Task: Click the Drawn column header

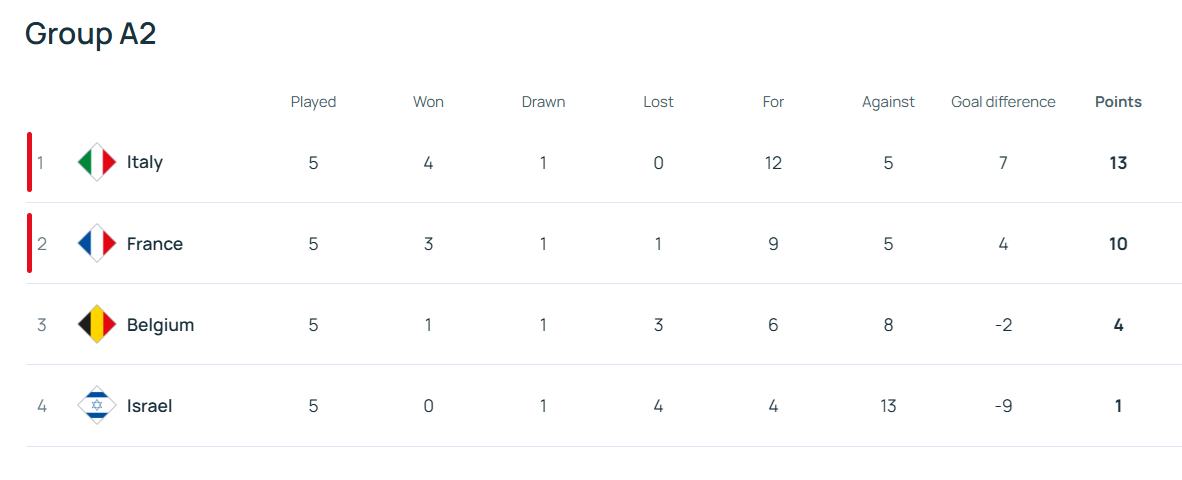Action: [543, 101]
